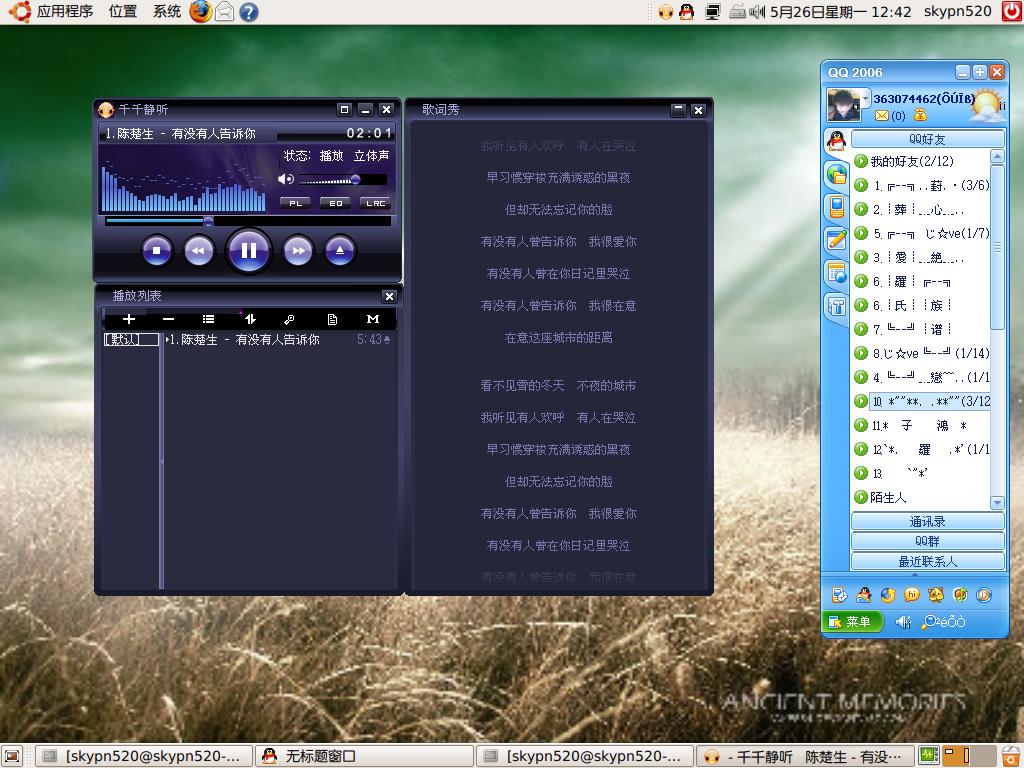Mute the player volume speaker icon
Image resolution: width=1024 pixels, height=768 pixels.
tap(285, 179)
